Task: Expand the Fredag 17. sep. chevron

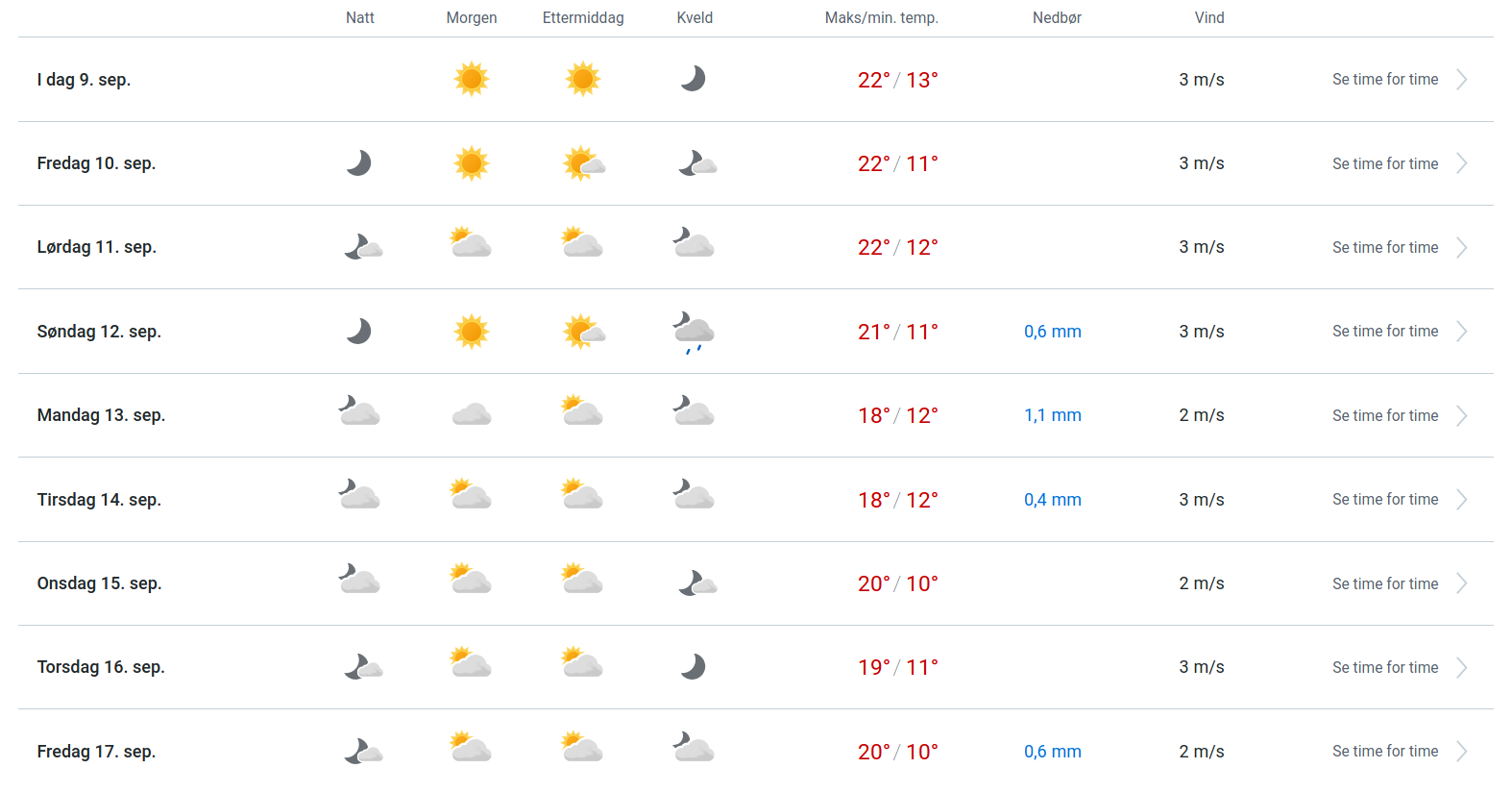Action: (x=1461, y=752)
